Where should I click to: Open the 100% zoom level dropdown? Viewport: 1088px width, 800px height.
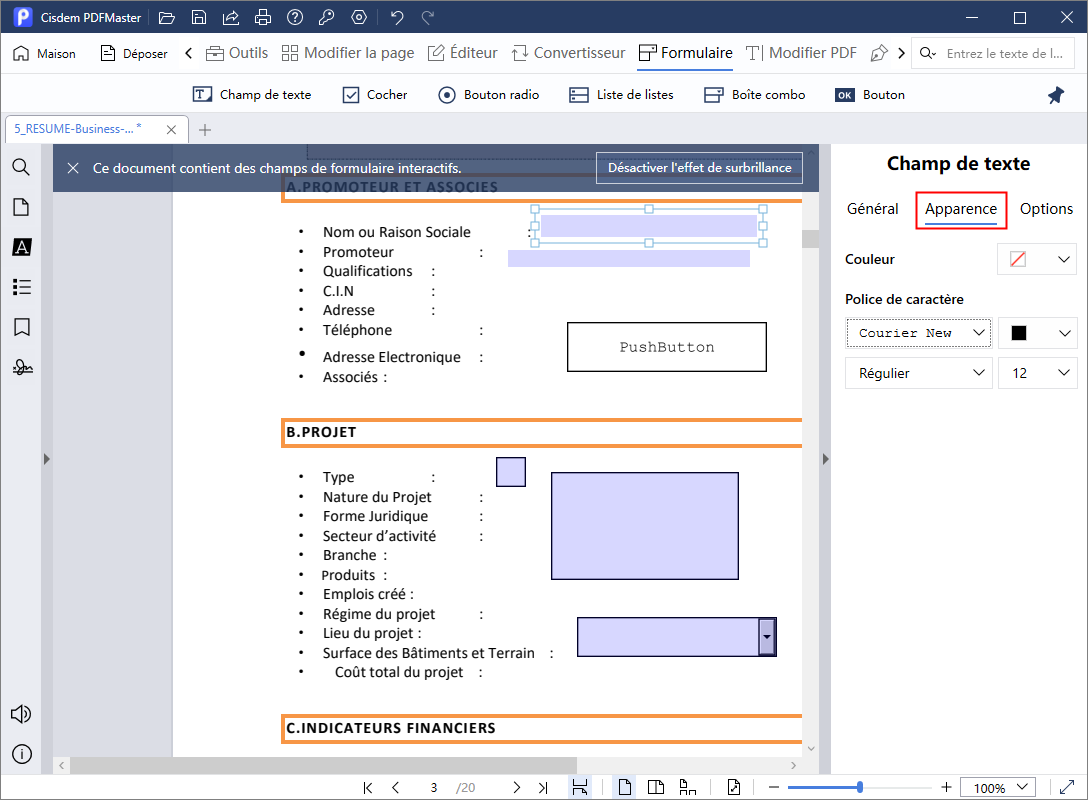[x=998, y=788]
